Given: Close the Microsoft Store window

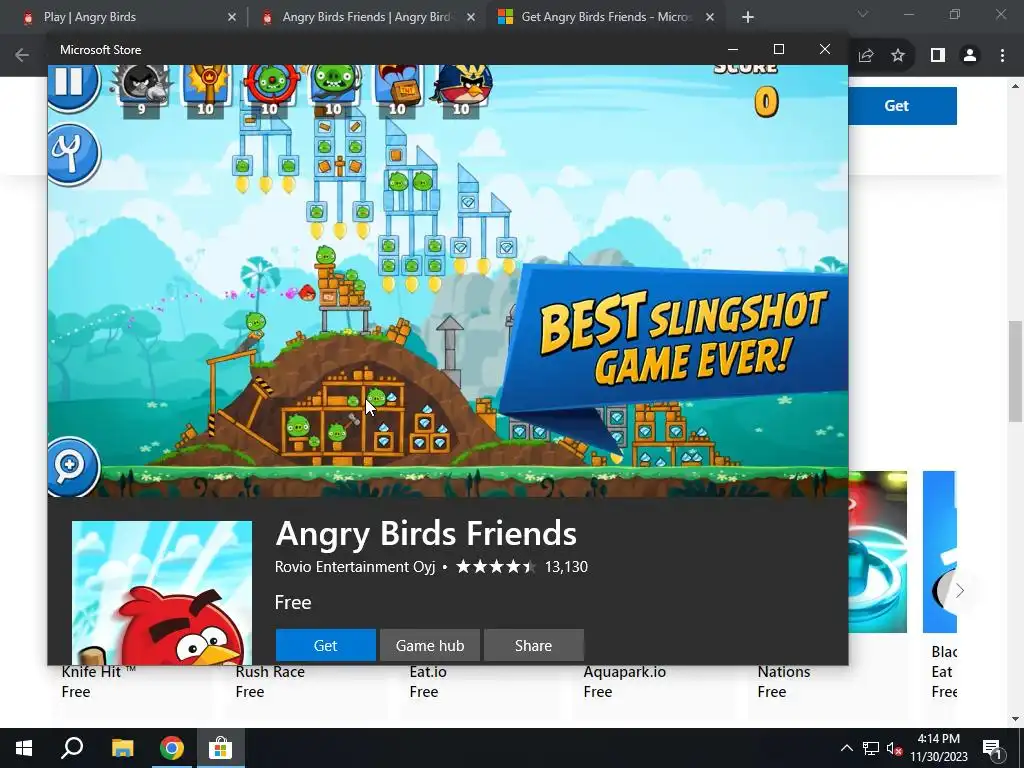Looking at the screenshot, I should pyautogui.click(x=825, y=50).
